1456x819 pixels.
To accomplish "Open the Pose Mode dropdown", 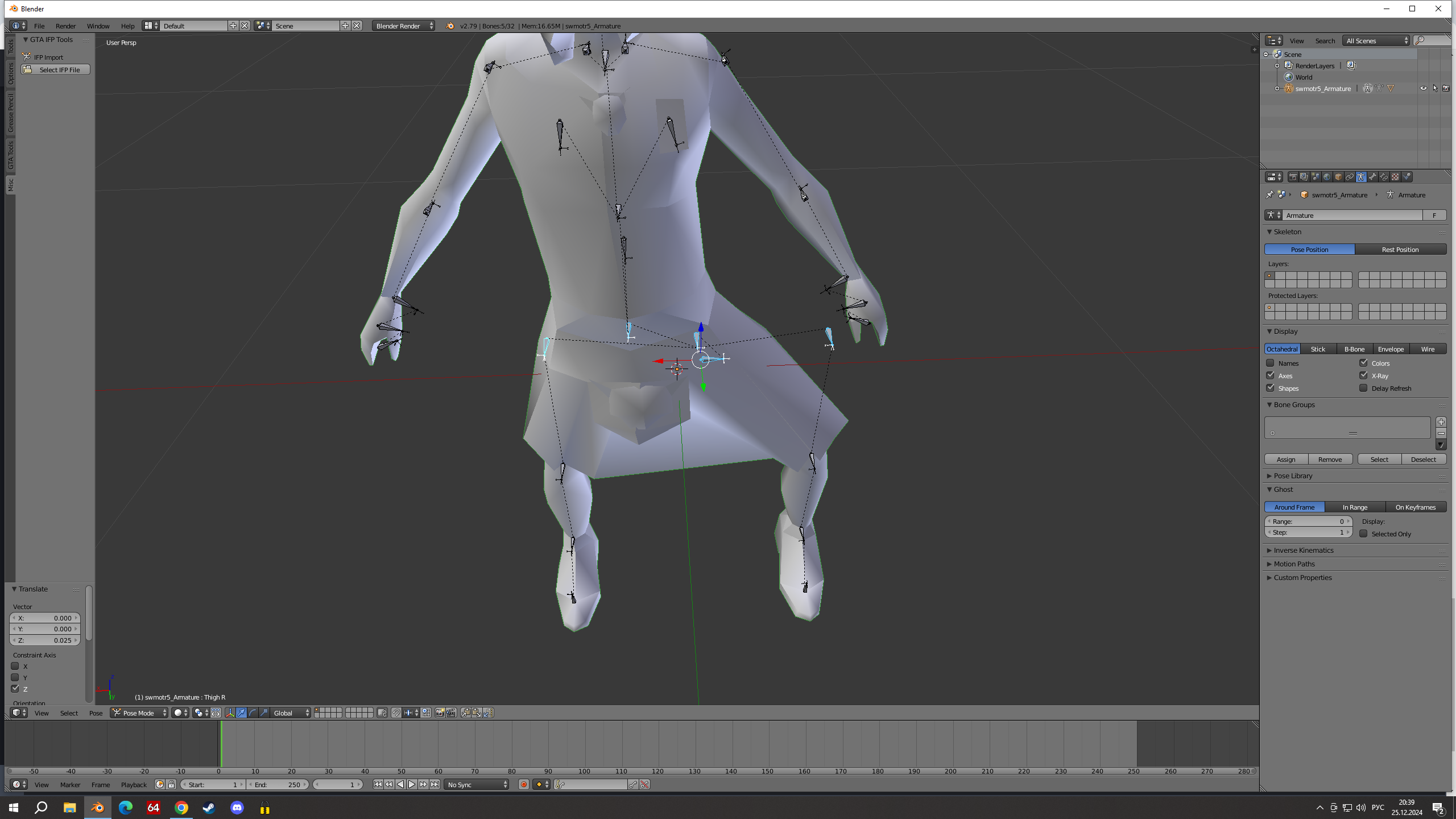I will pos(140,713).
